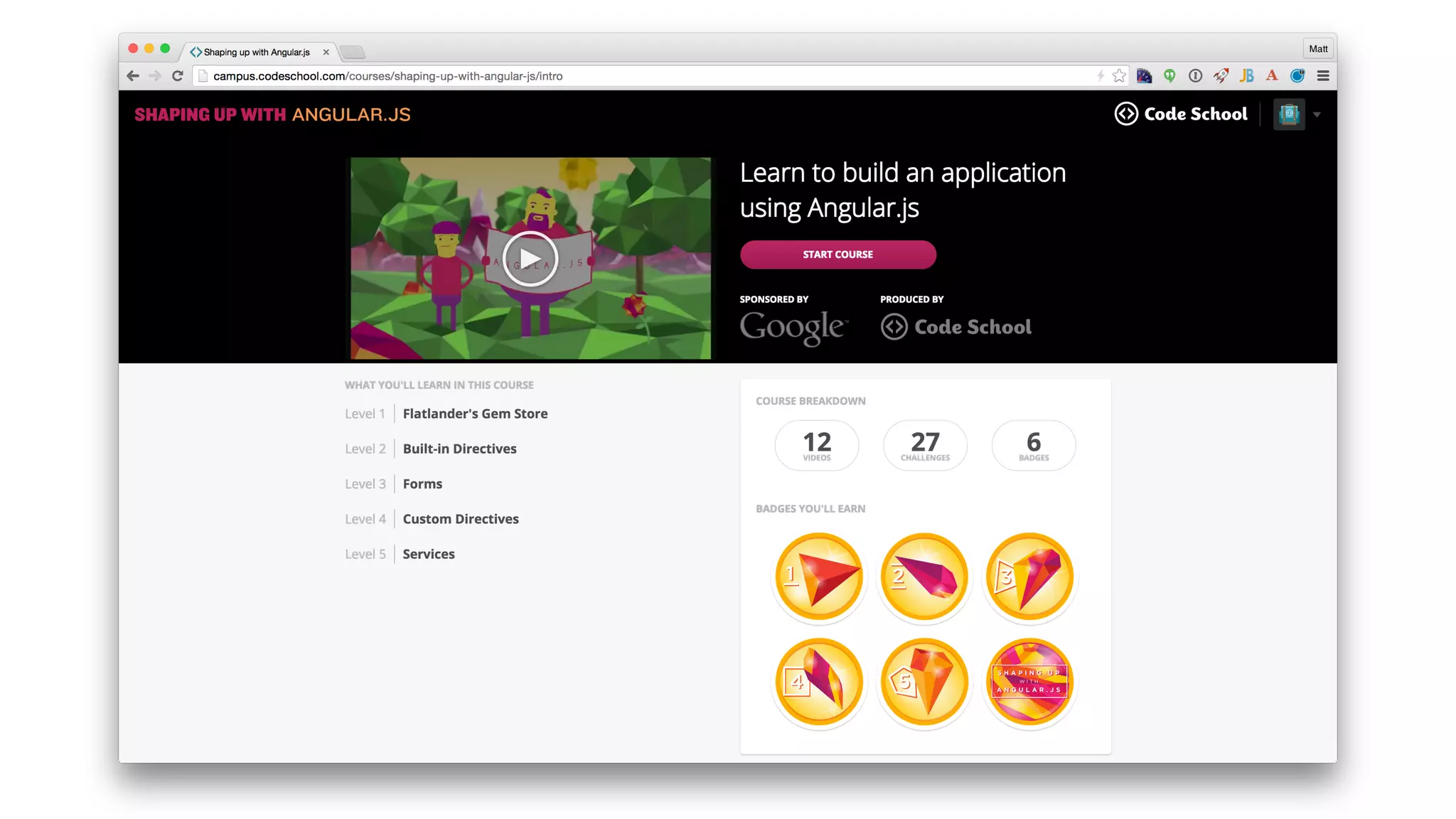
Task: Select the Level 2 badge
Action: click(x=924, y=577)
